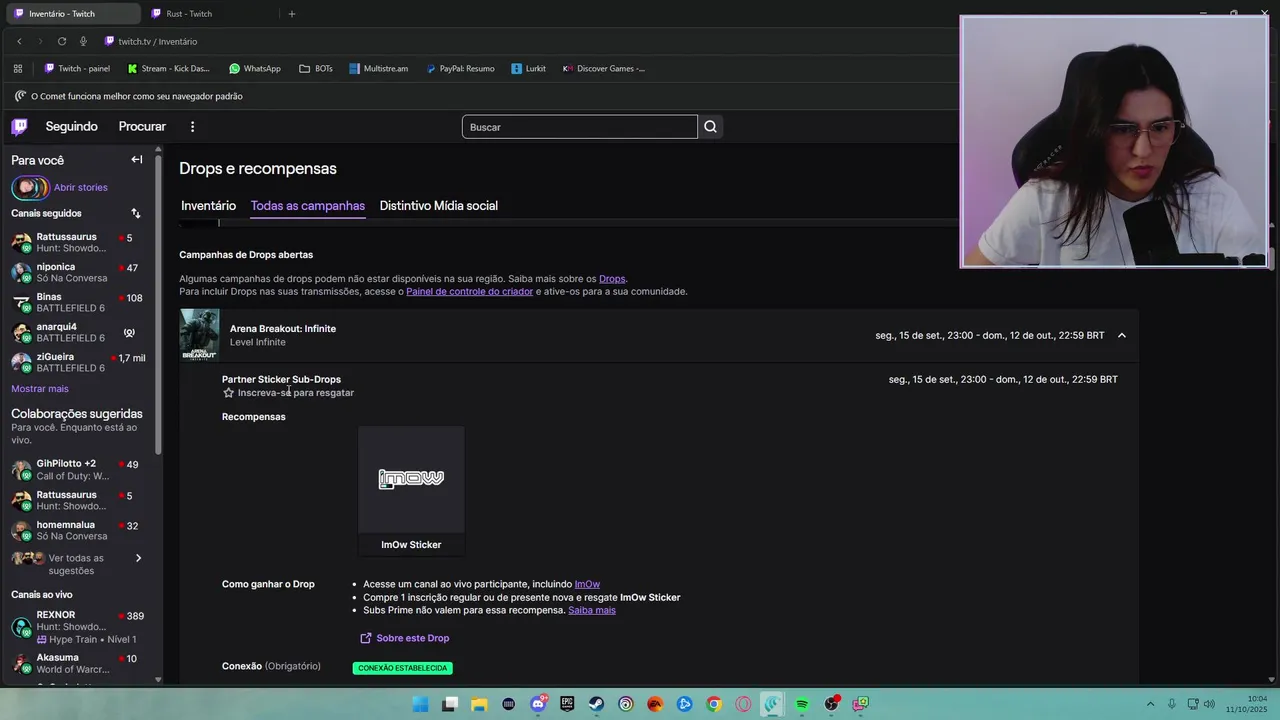Select the Inventário - Twitch browser tab
1280x720 pixels.
click(73, 14)
